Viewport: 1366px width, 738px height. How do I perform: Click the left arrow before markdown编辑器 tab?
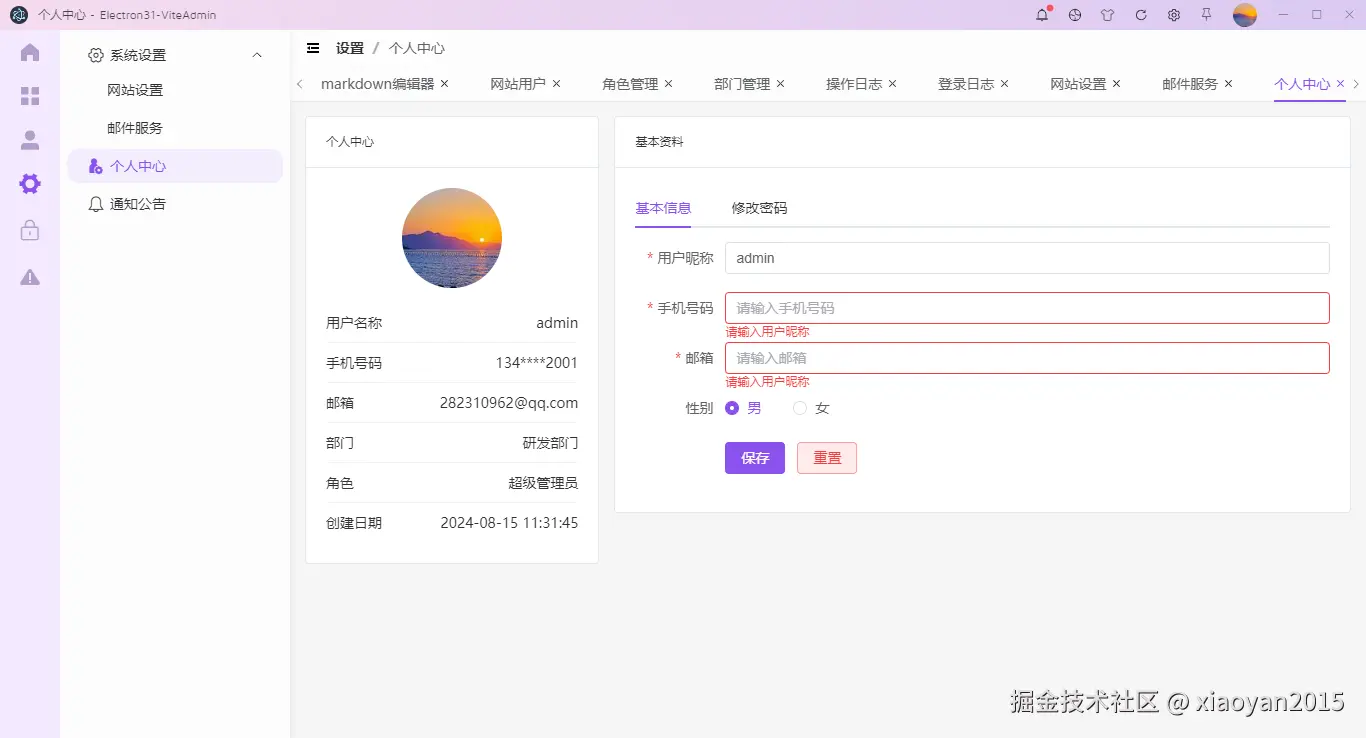[301, 84]
